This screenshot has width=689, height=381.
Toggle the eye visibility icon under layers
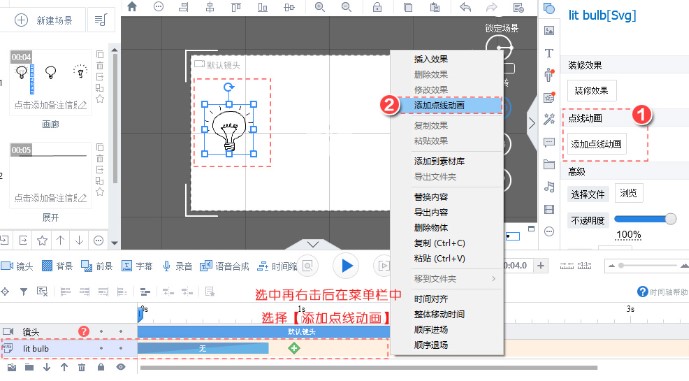[x=121, y=367]
